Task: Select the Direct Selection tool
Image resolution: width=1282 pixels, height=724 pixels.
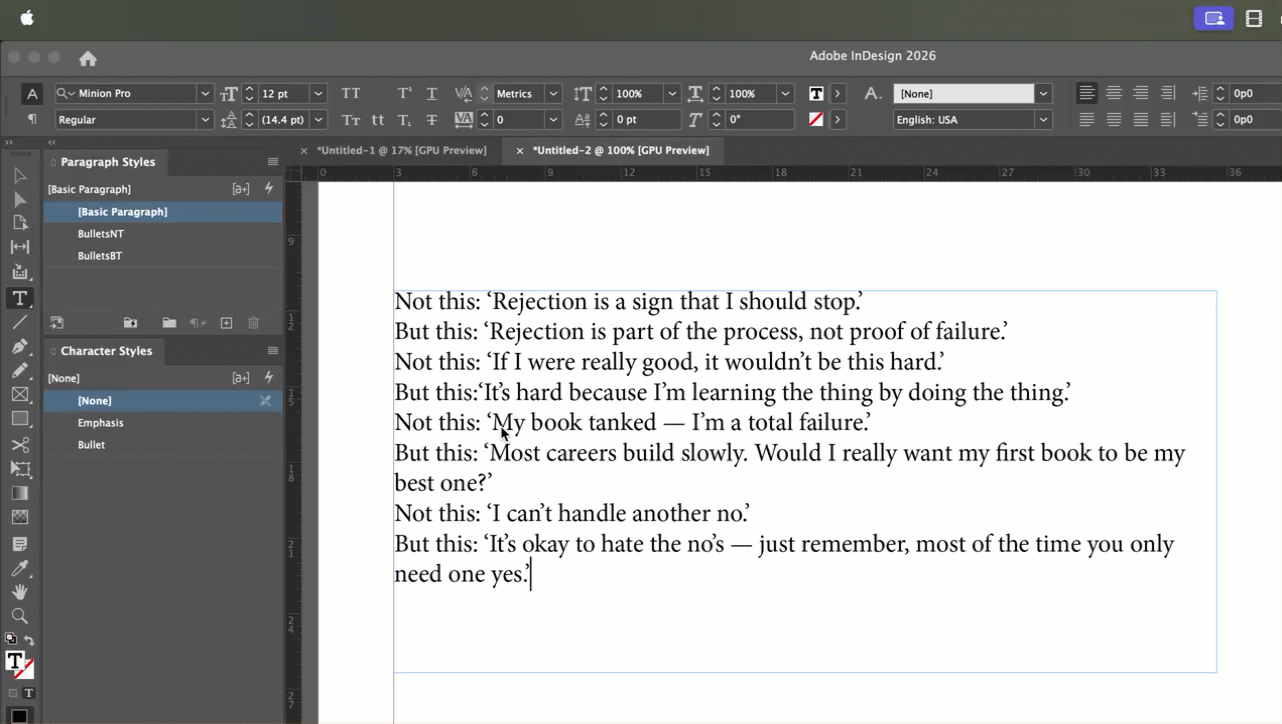Action: tap(19, 200)
